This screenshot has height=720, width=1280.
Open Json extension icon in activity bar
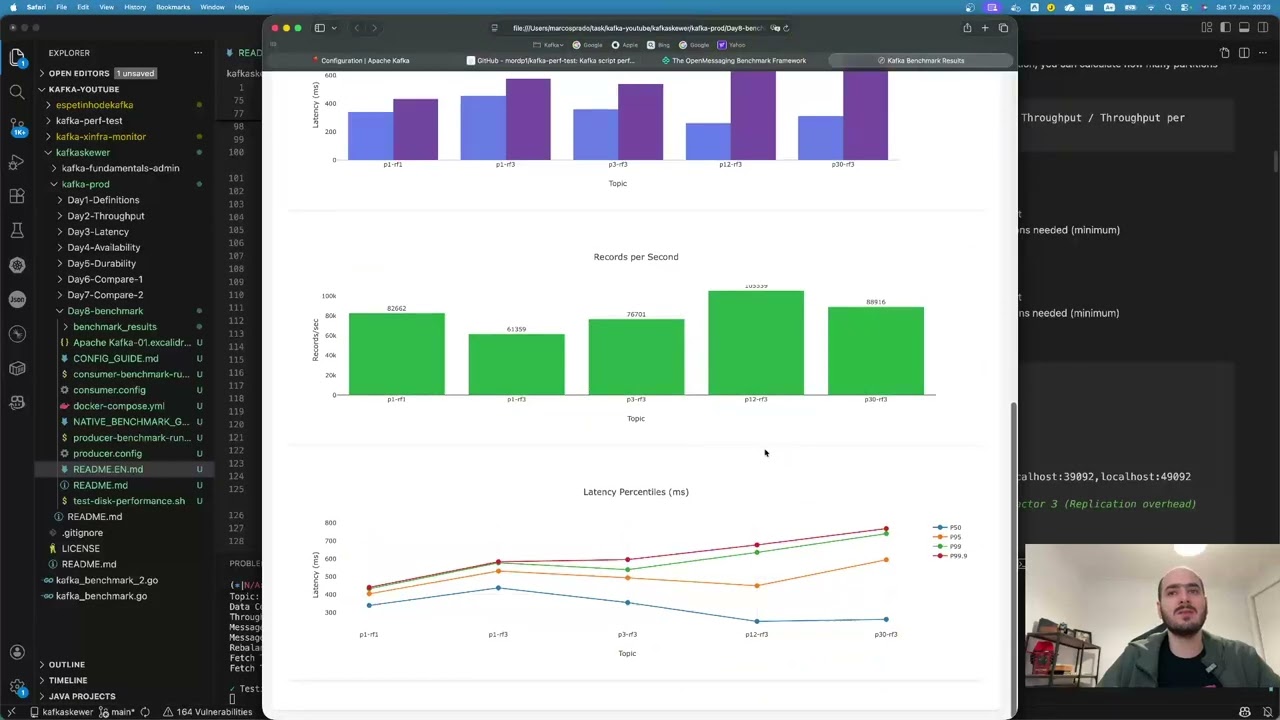coord(17,299)
